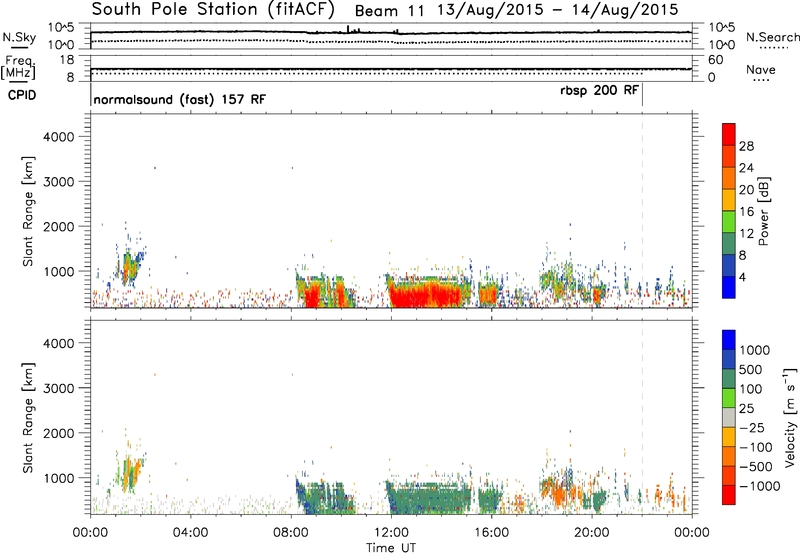Click the 'Nave' legend label
The height and width of the screenshot is (554, 800).
[x=760, y=69]
